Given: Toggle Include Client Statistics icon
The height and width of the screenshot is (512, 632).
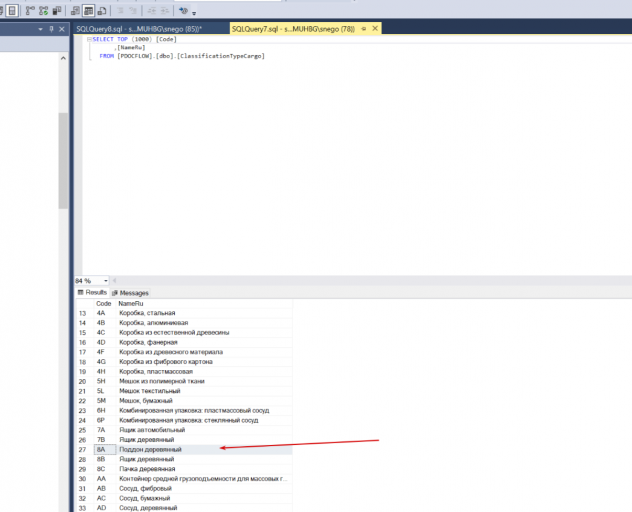Looking at the screenshot, I should point(57,11).
